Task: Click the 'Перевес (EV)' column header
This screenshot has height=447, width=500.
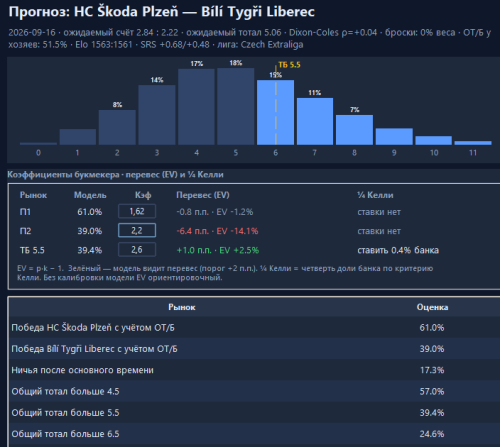Action: tap(203, 195)
